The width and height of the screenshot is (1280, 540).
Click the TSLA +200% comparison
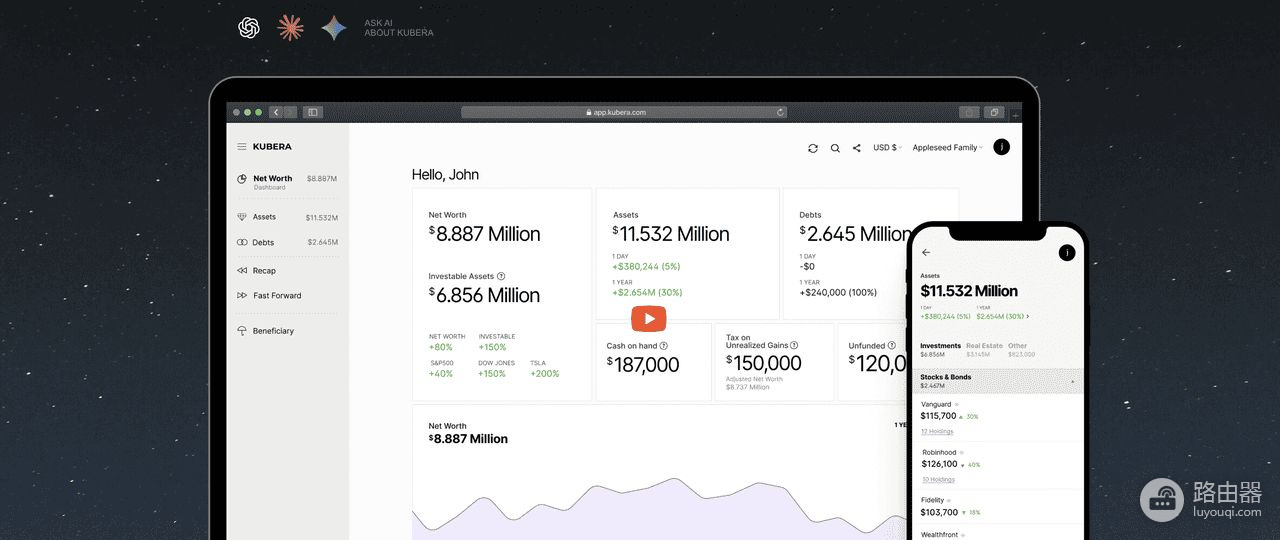pos(545,368)
